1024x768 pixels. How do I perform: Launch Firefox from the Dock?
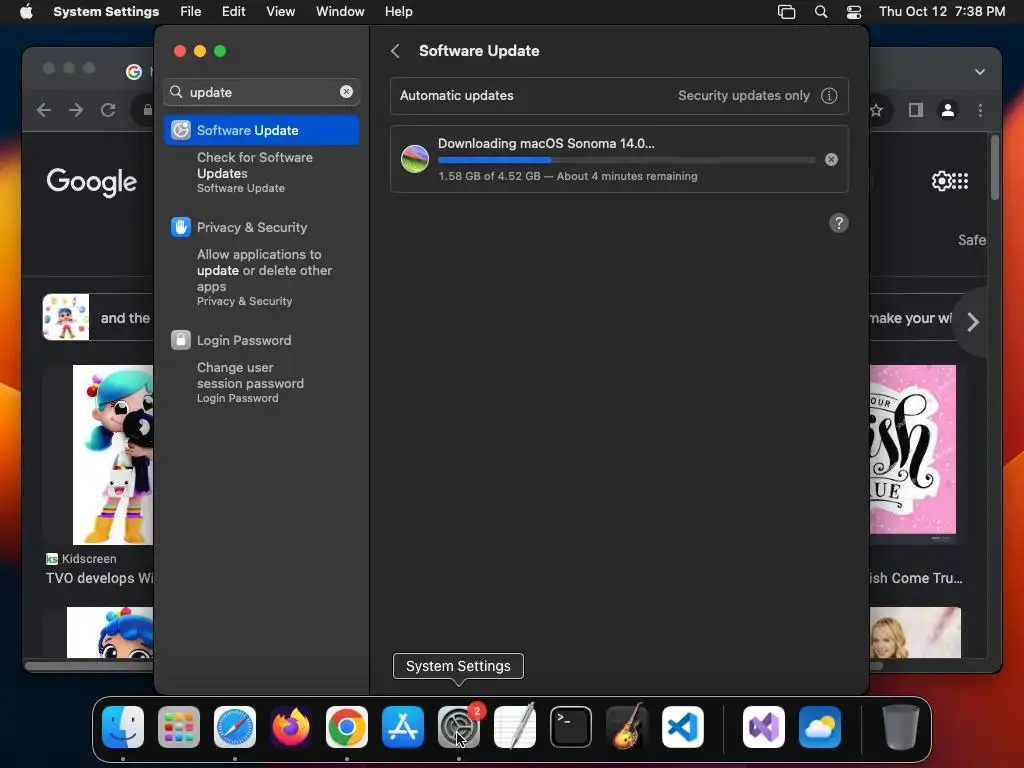[x=291, y=727]
